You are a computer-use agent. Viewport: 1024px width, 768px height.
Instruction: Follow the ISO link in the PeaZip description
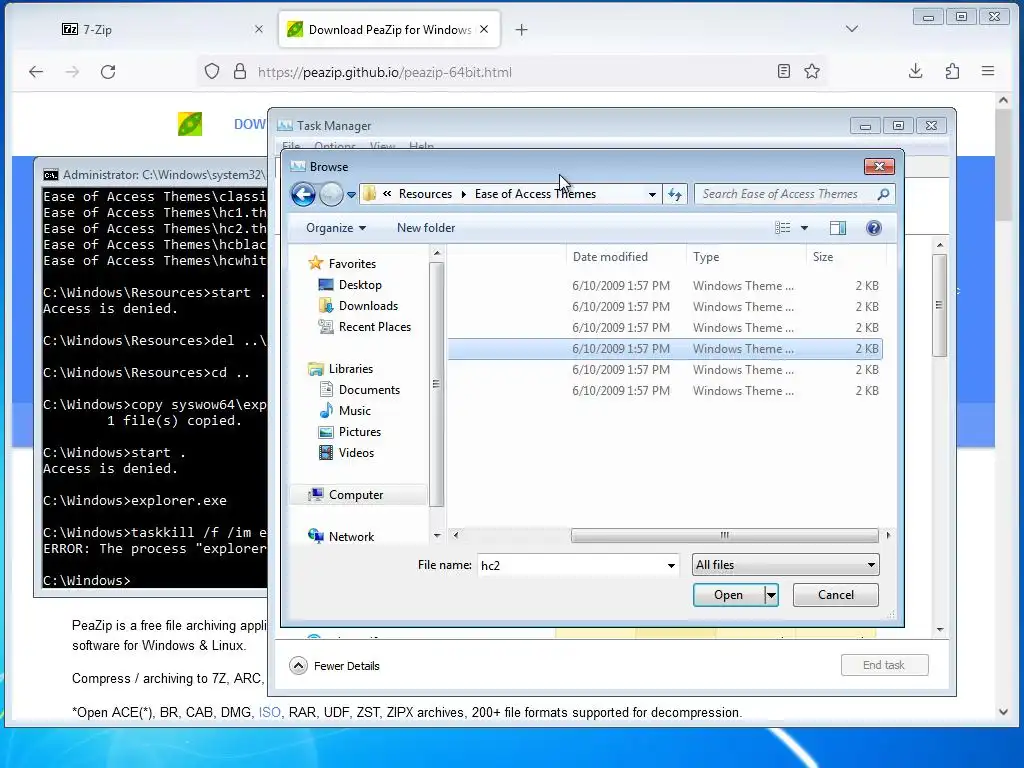click(270, 712)
